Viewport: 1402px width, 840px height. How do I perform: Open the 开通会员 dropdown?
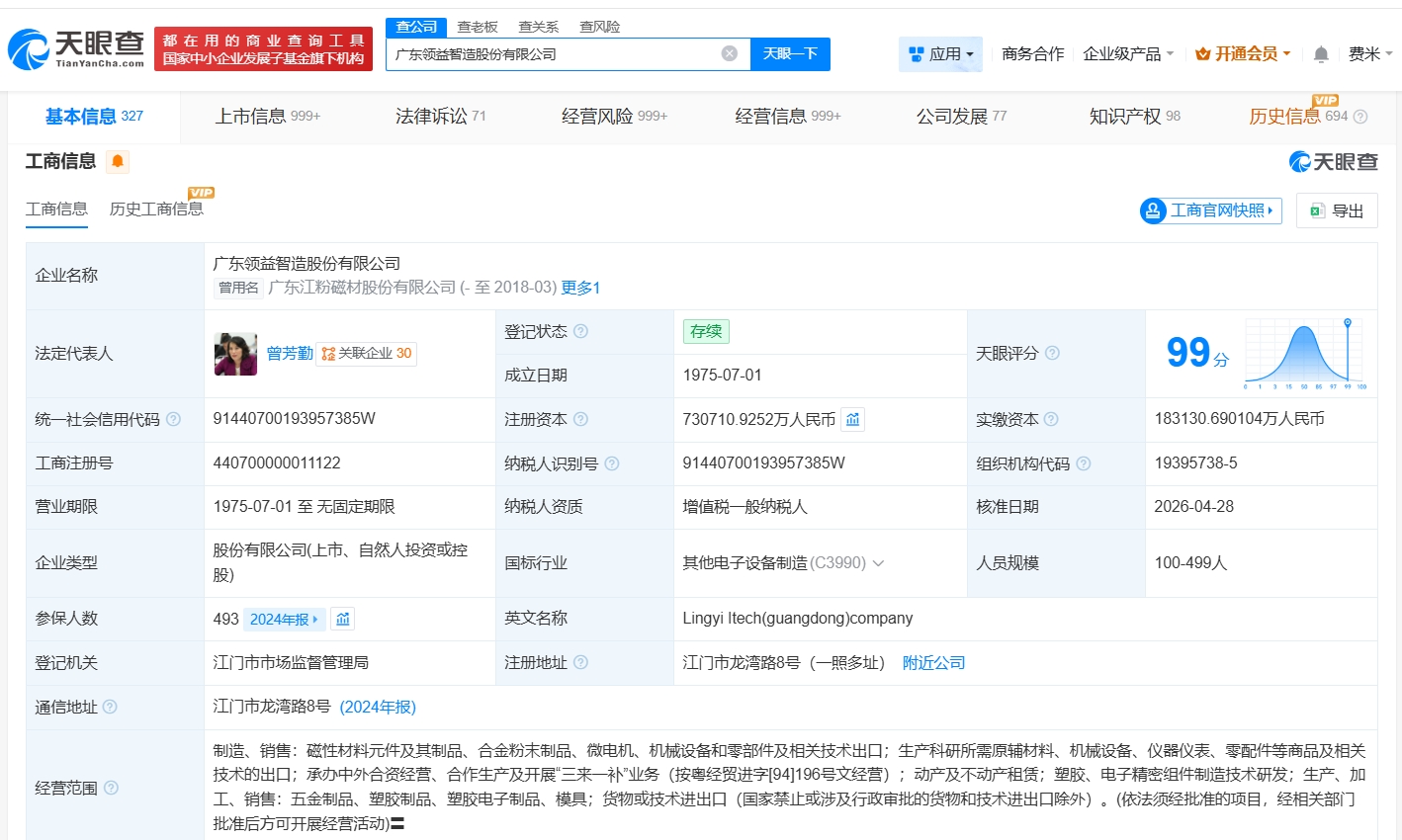1243,54
